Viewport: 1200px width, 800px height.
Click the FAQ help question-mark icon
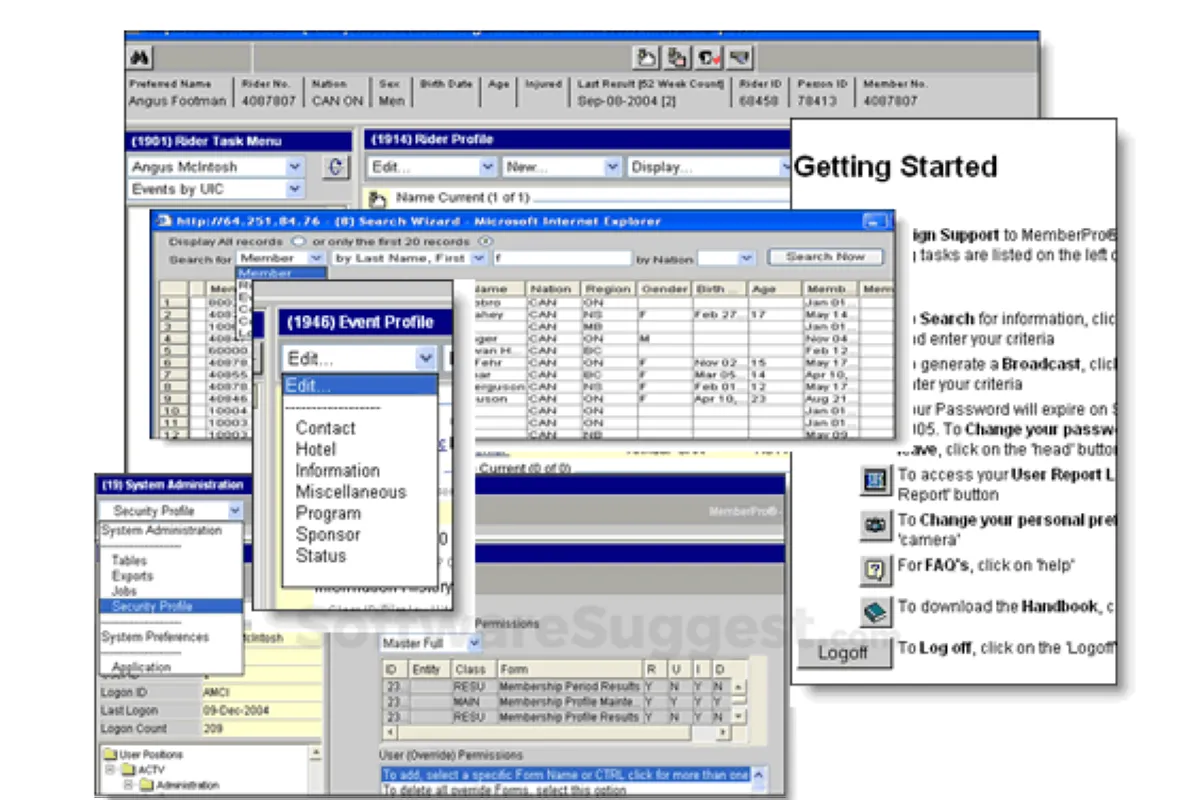point(875,569)
